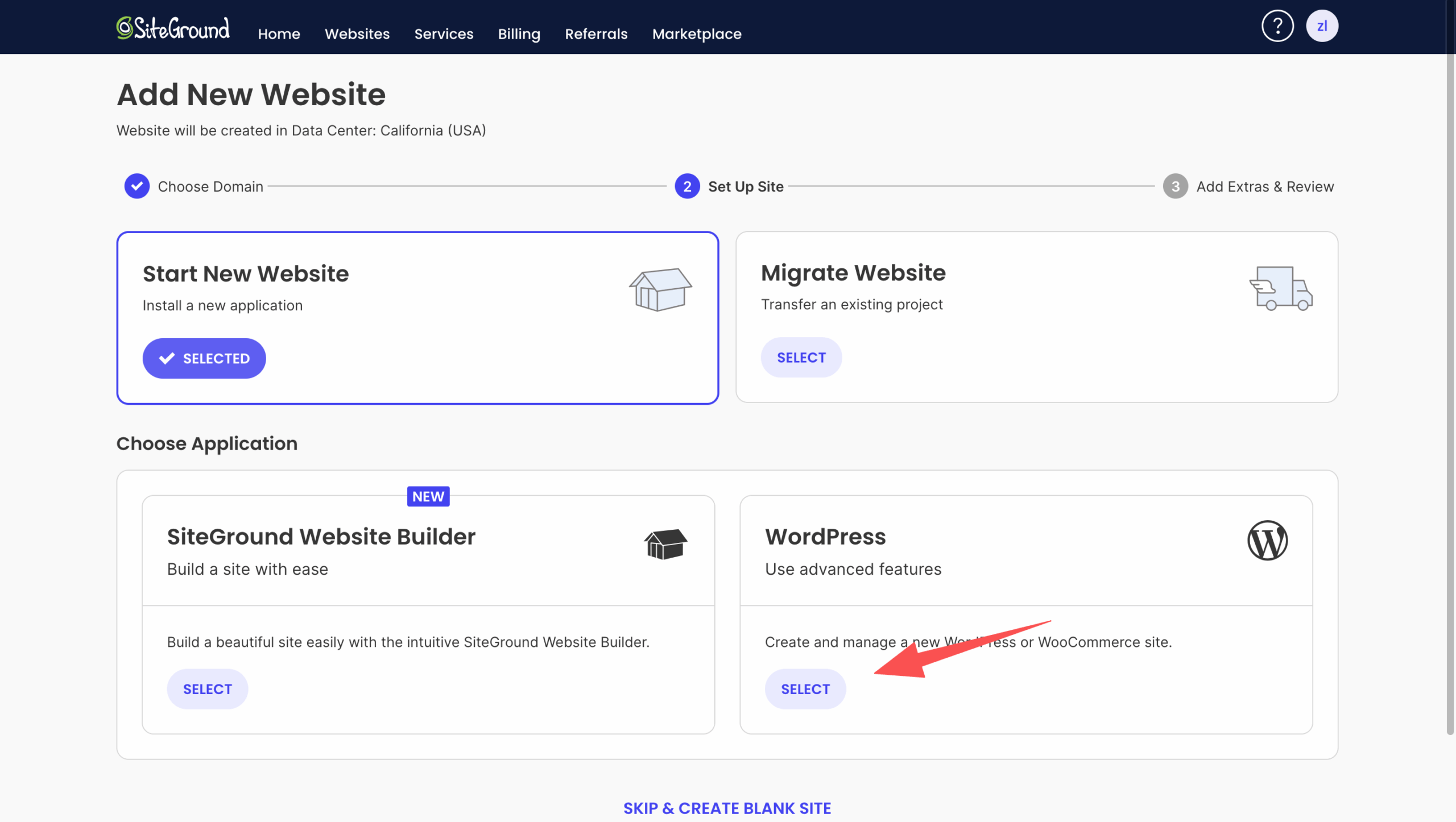Click the Start New Website house icon

click(x=660, y=289)
